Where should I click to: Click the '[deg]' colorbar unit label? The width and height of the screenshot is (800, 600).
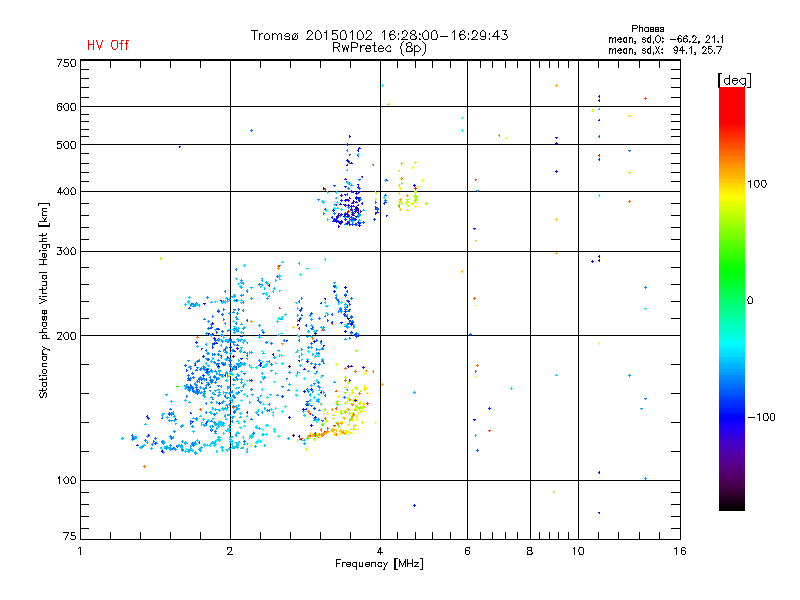pyautogui.click(x=734, y=80)
